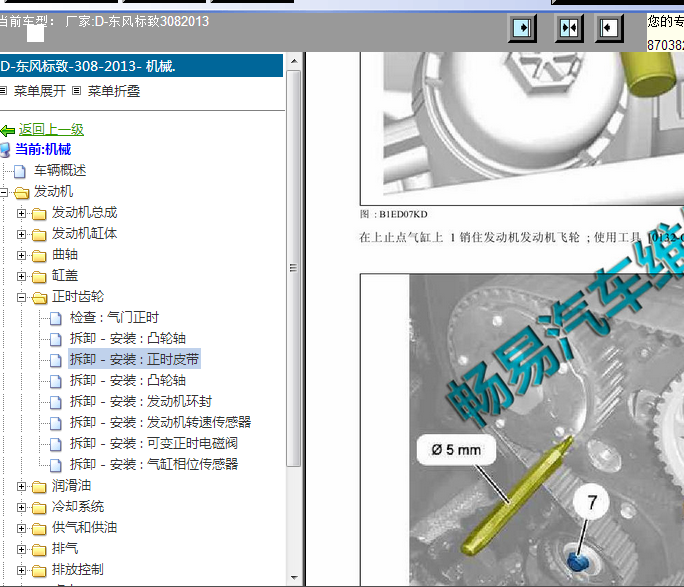The image size is (684, 587).
Task: Select 拆卸-安装：正时皮带 entry
Action: click(134, 359)
